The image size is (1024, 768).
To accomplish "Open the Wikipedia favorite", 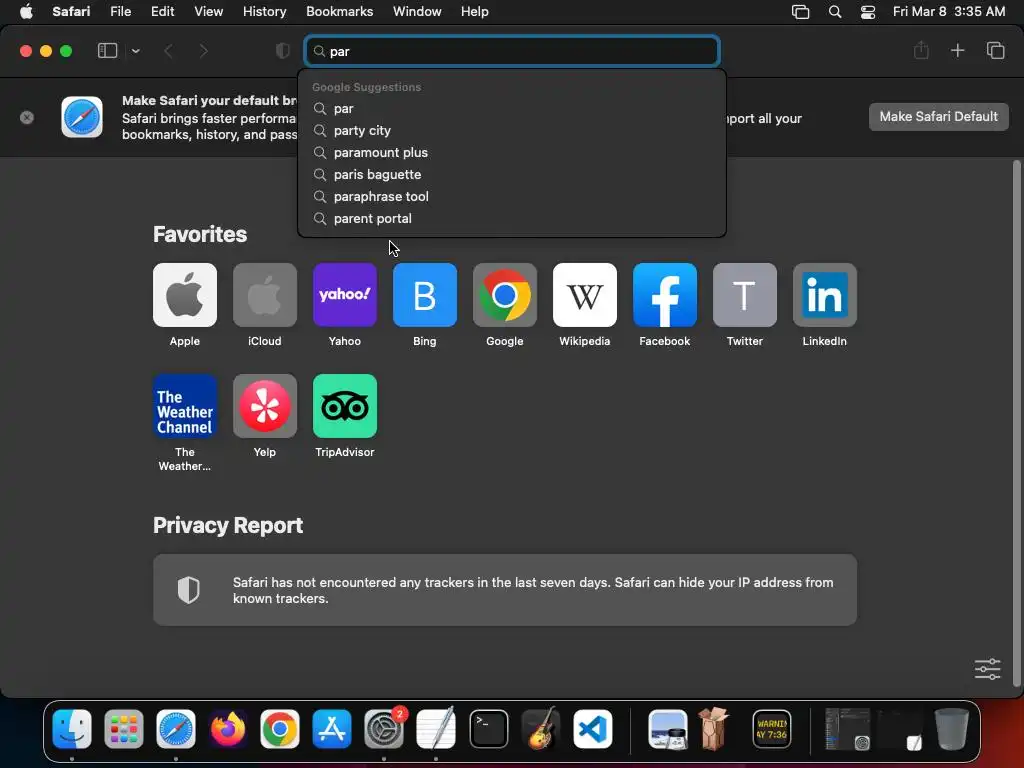I will pos(584,295).
